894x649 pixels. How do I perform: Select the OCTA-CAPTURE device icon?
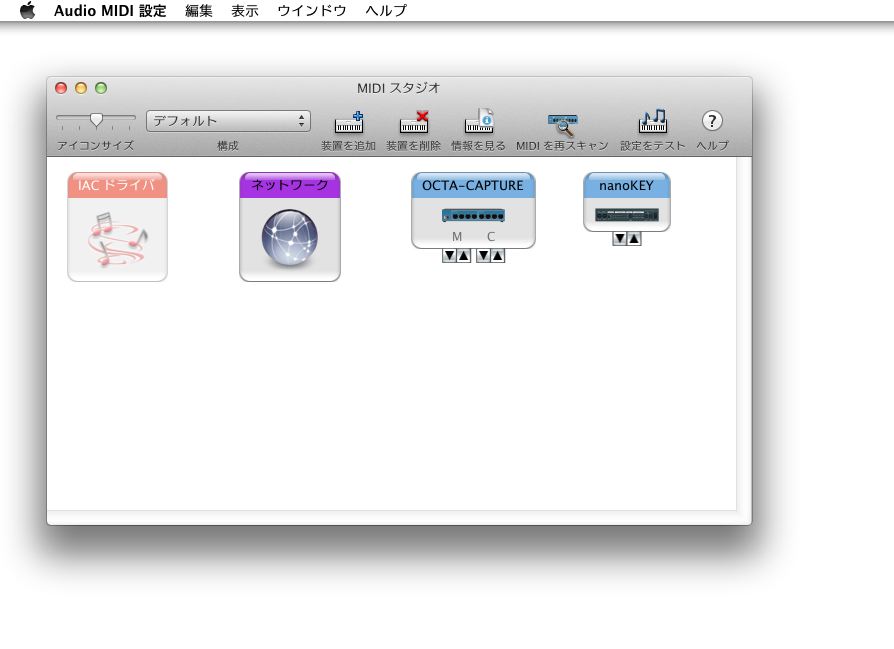pyautogui.click(x=473, y=210)
